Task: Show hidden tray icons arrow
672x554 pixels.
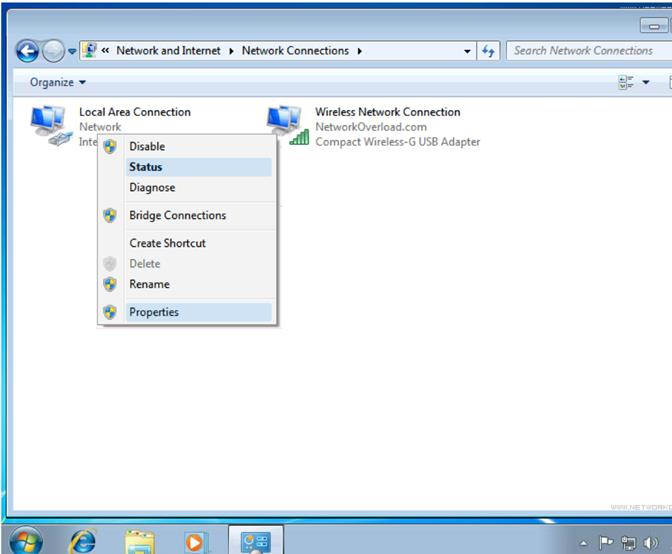Action: pyautogui.click(x=583, y=543)
